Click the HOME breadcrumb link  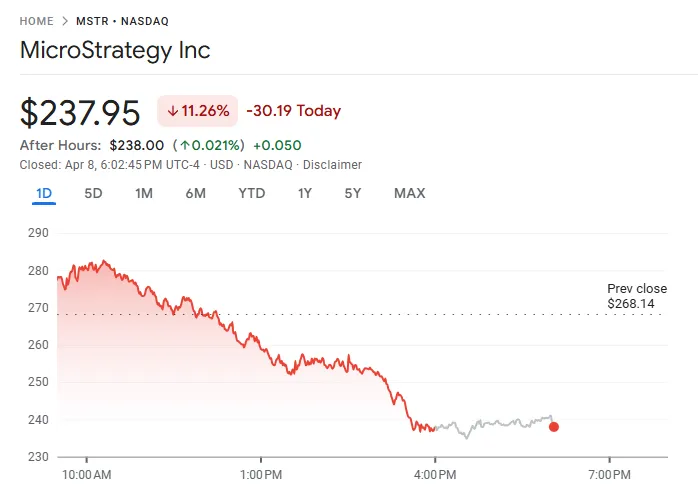tap(38, 20)
